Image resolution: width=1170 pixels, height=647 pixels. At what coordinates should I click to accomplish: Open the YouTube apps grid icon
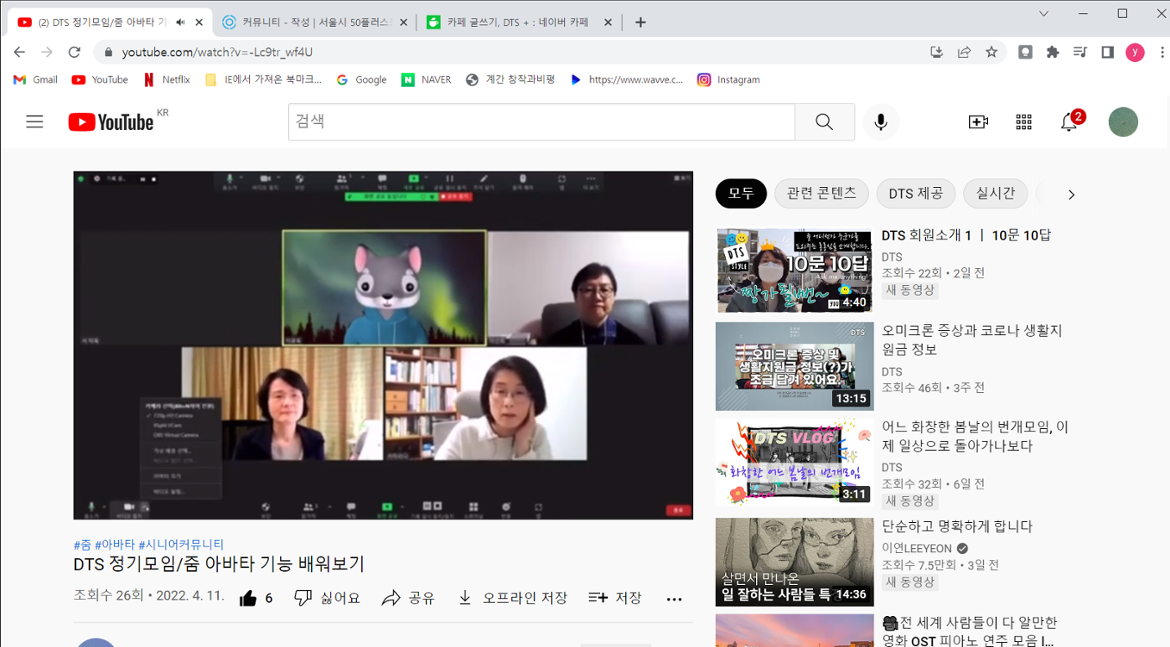[x=1023, y=121]
